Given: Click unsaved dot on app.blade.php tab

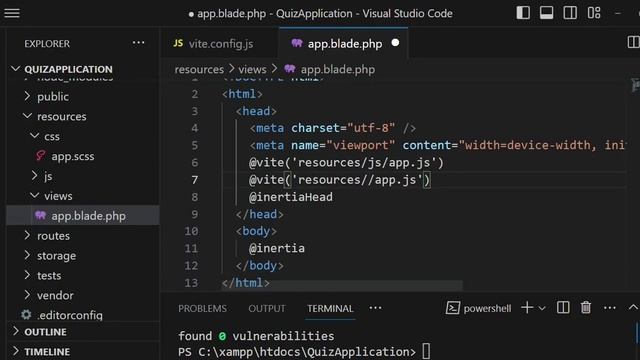Looking at the screenshot, I should (x=395, y=43).
